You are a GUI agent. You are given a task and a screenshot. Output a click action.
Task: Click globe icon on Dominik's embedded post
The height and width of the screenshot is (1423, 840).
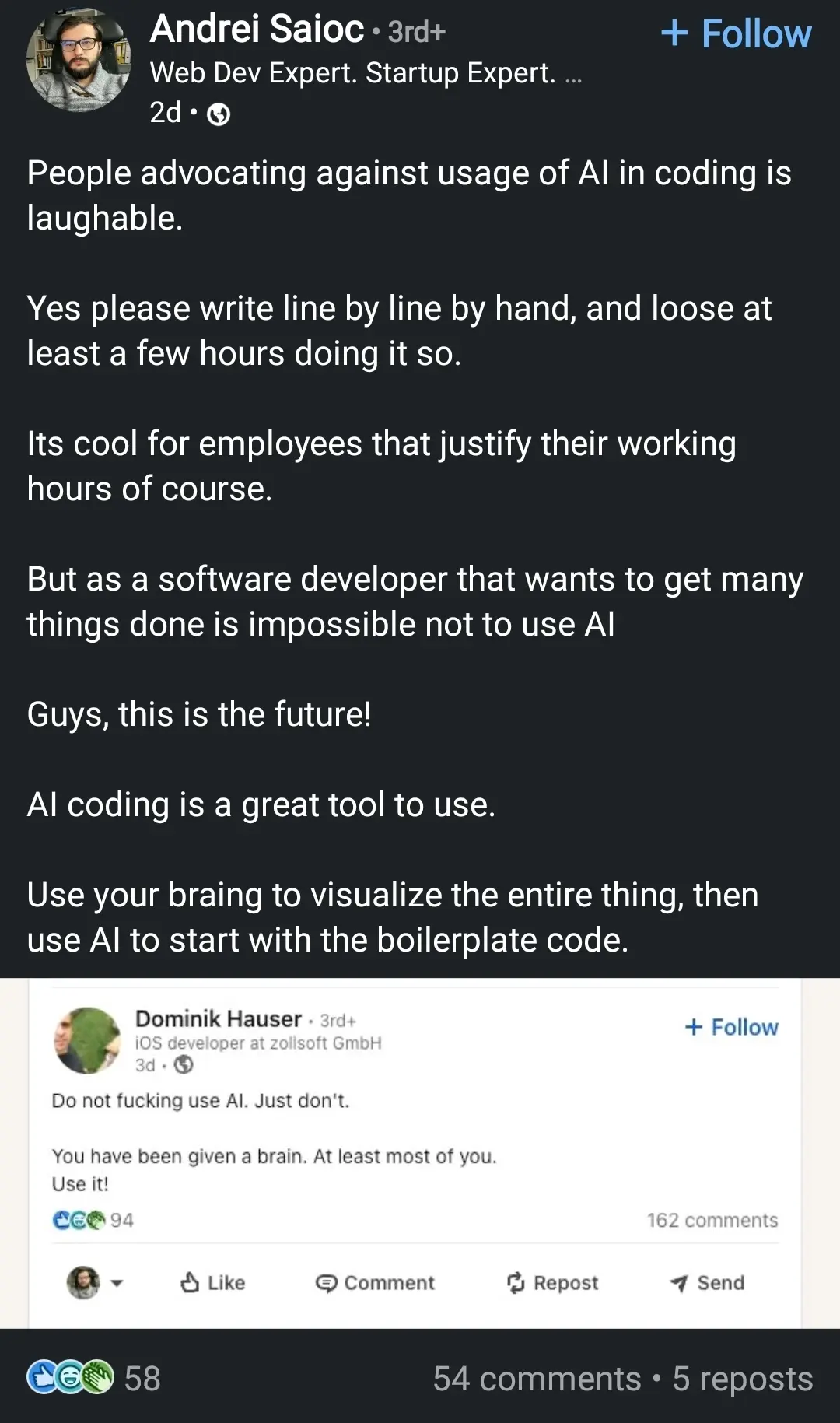184,1064
